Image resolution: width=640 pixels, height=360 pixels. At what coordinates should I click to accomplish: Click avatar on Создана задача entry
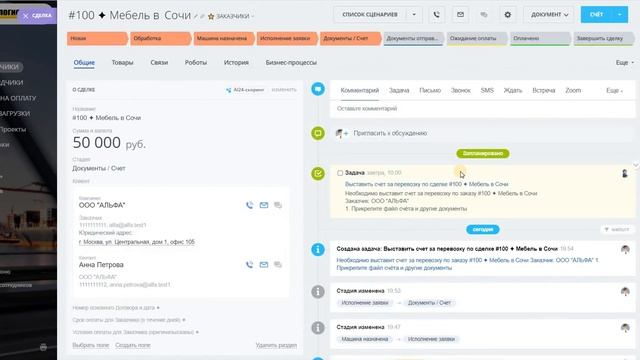click(x=625, y=249)
